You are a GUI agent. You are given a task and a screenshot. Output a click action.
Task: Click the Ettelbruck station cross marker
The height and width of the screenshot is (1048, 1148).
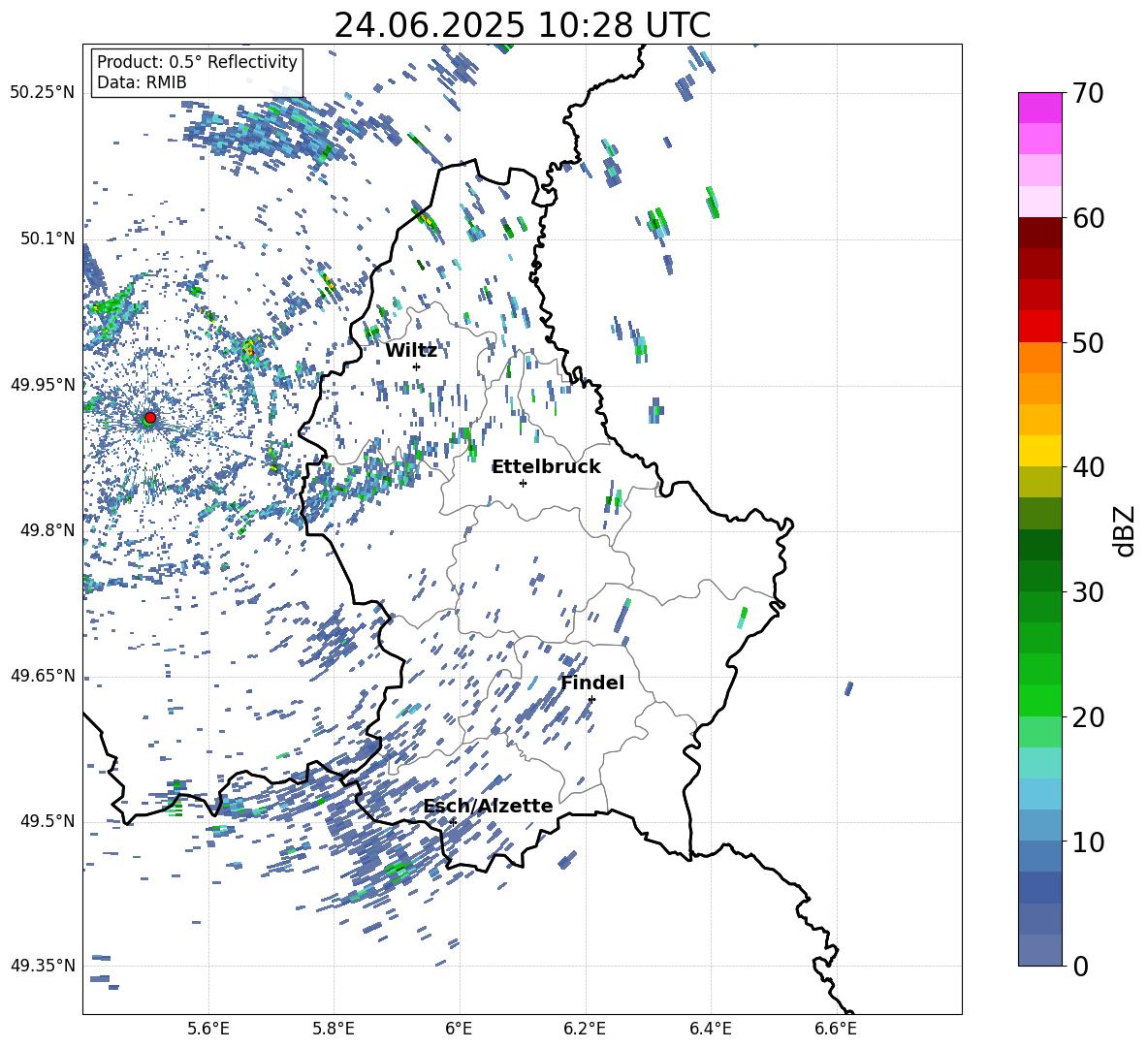tap(523, 483)
